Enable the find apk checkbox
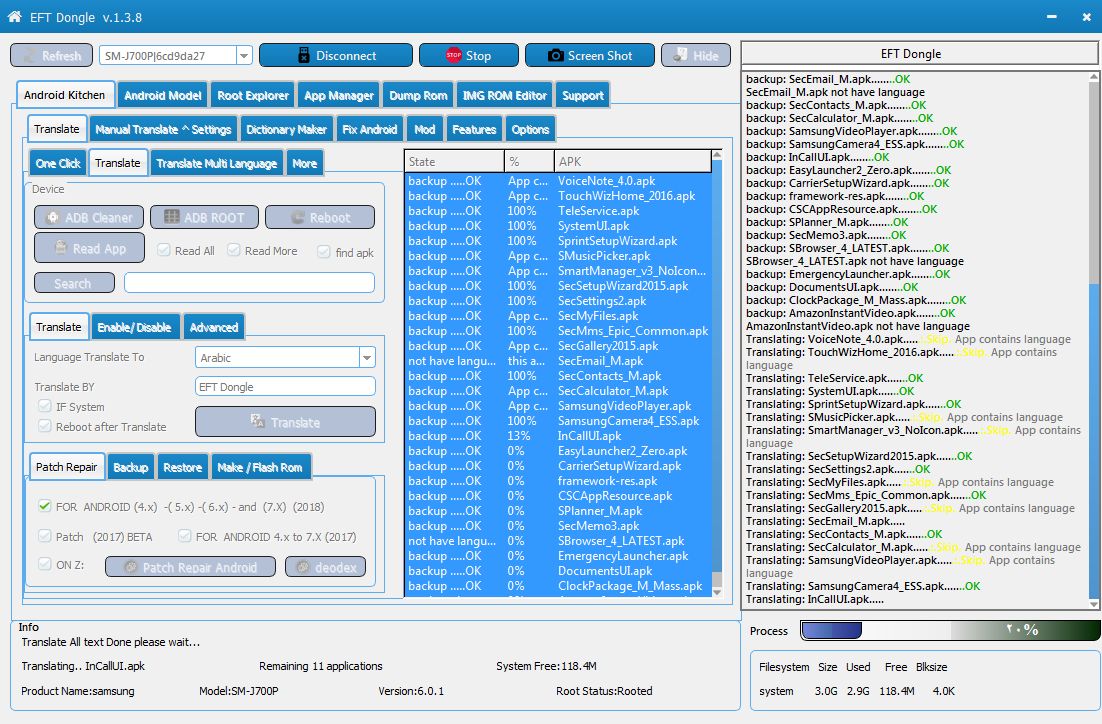 [x=324, y=252]
